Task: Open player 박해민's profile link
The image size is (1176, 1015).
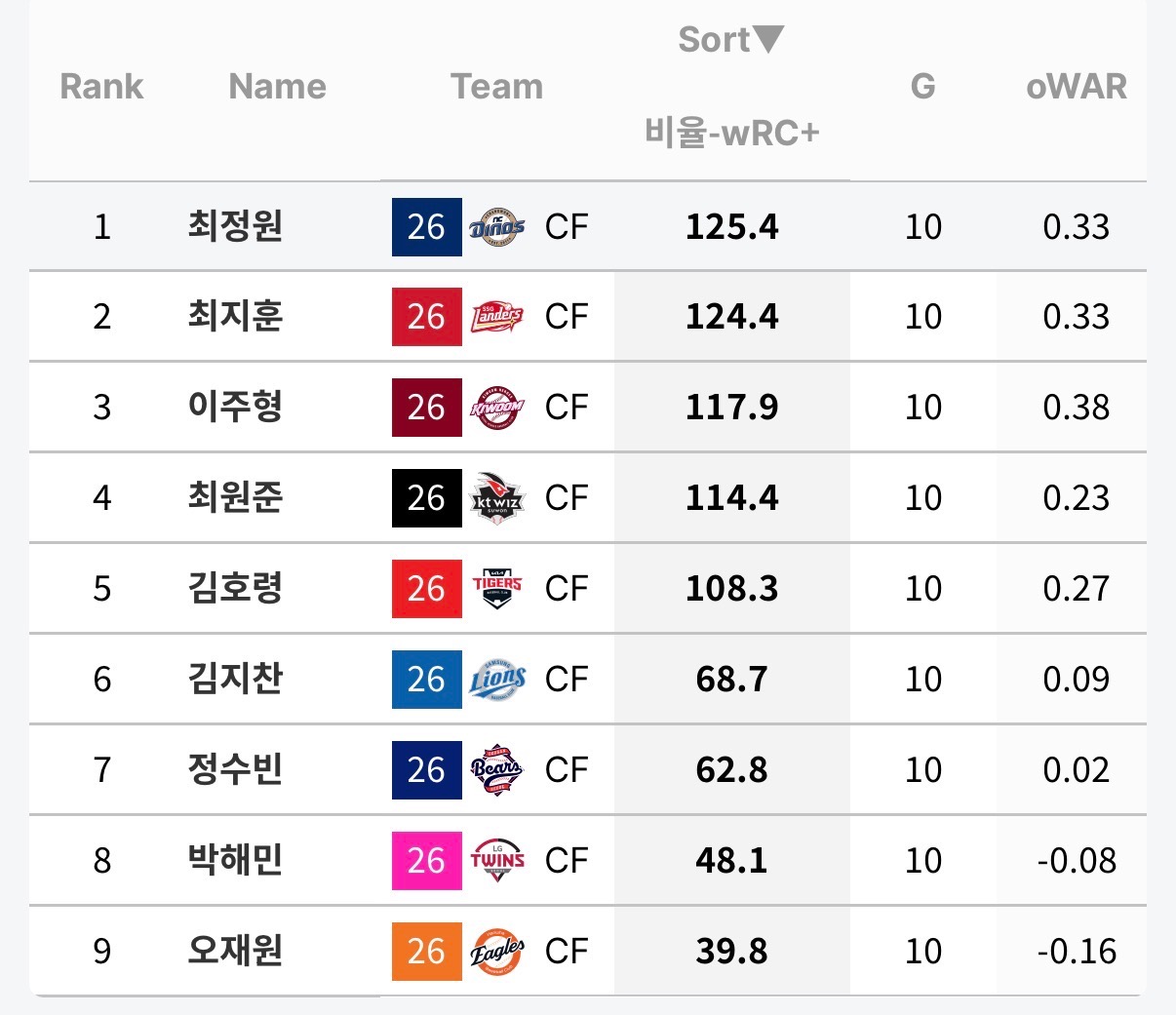Action: [235, 861]
